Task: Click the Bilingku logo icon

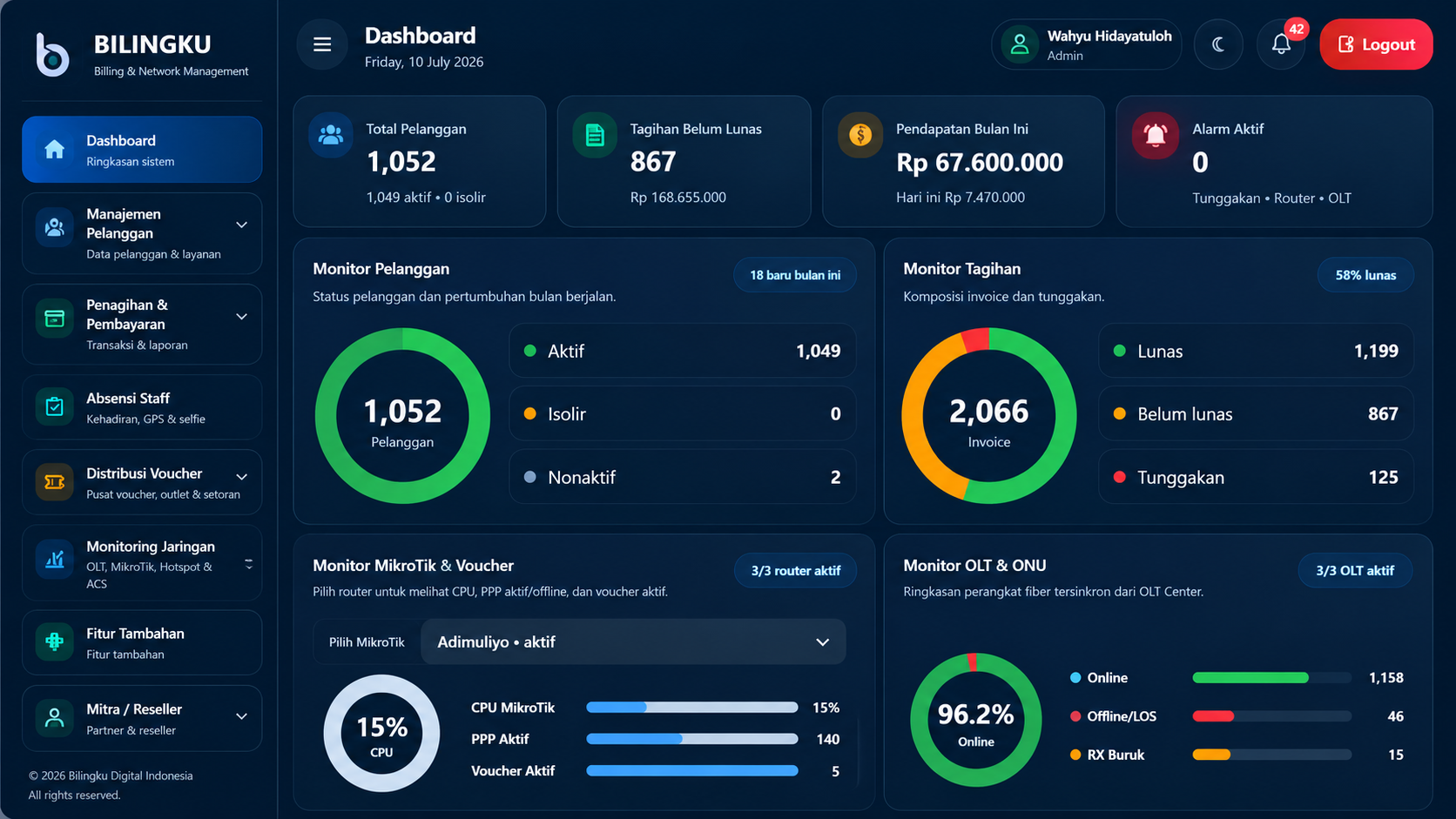Action: [x=52, y=54]
